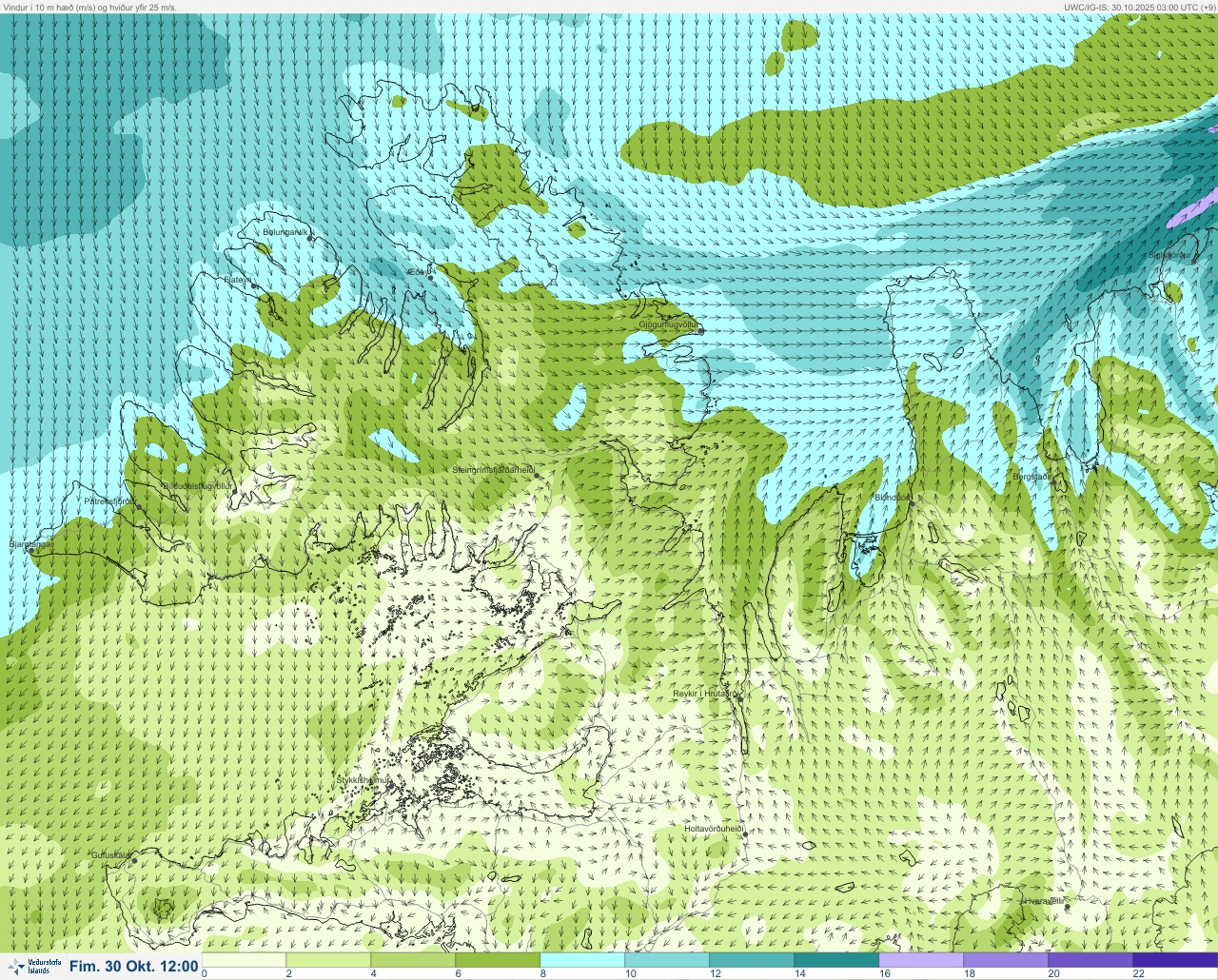Click the legend value '16'
Screen dimensions: 1218x980
click(885, 973)
